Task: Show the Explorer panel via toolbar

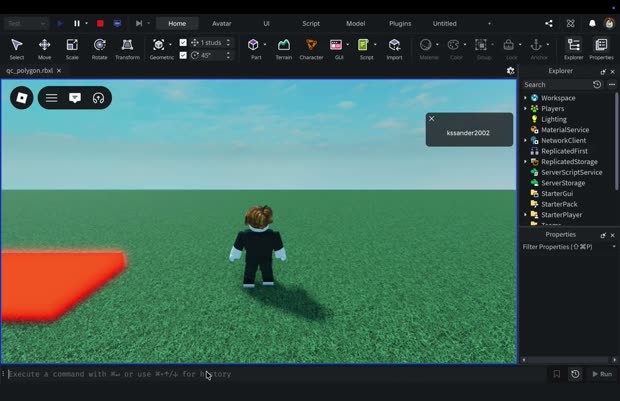Action: tap(573, 49)
